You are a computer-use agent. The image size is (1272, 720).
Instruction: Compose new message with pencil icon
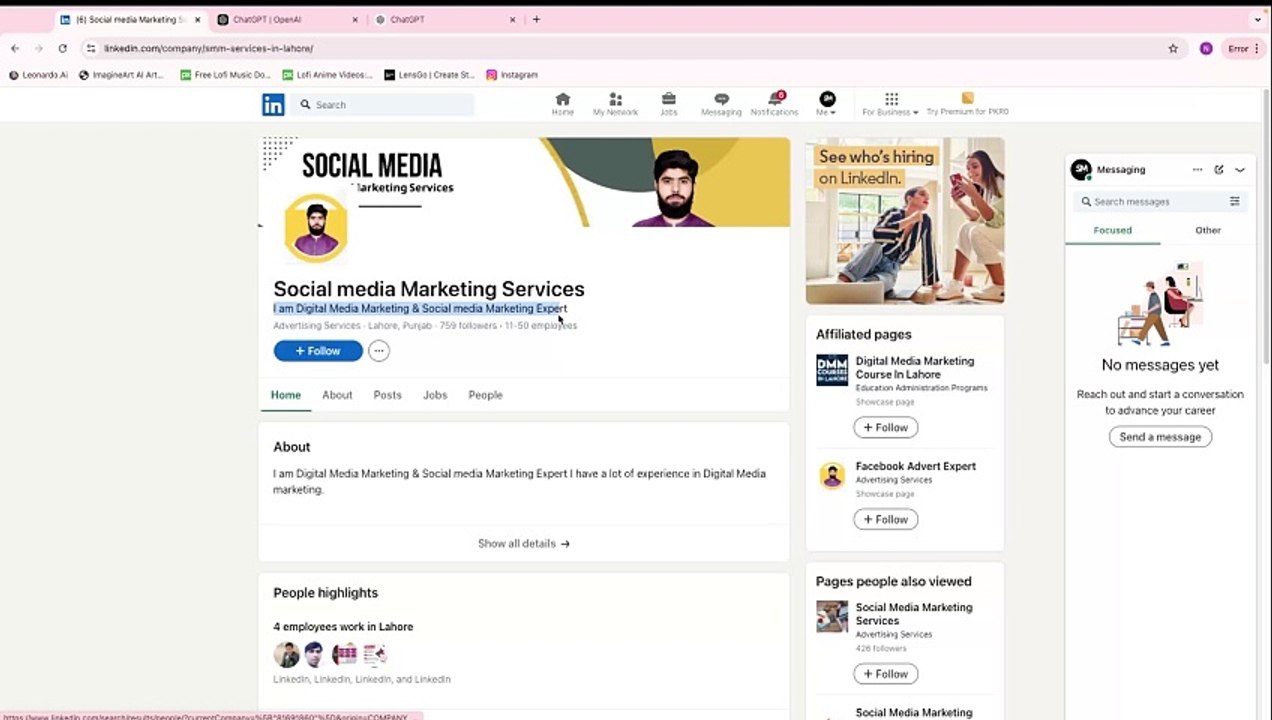(x=1219, y=170)
